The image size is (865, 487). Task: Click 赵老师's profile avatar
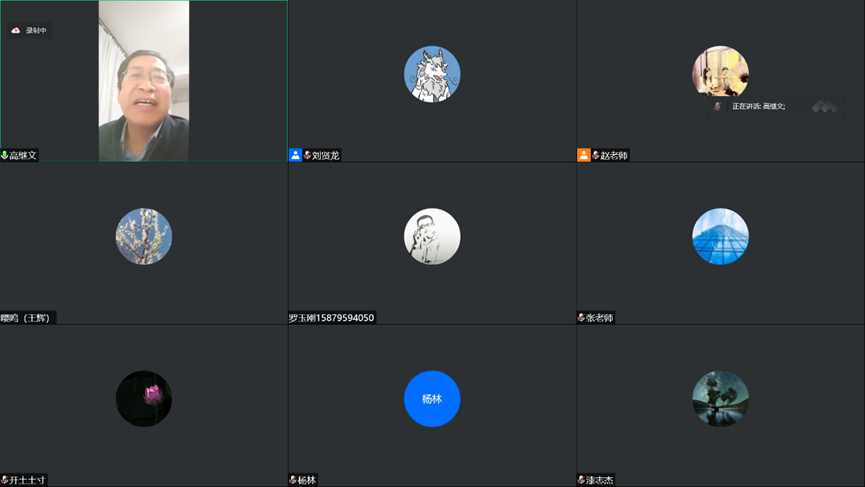tap(720, 70)
